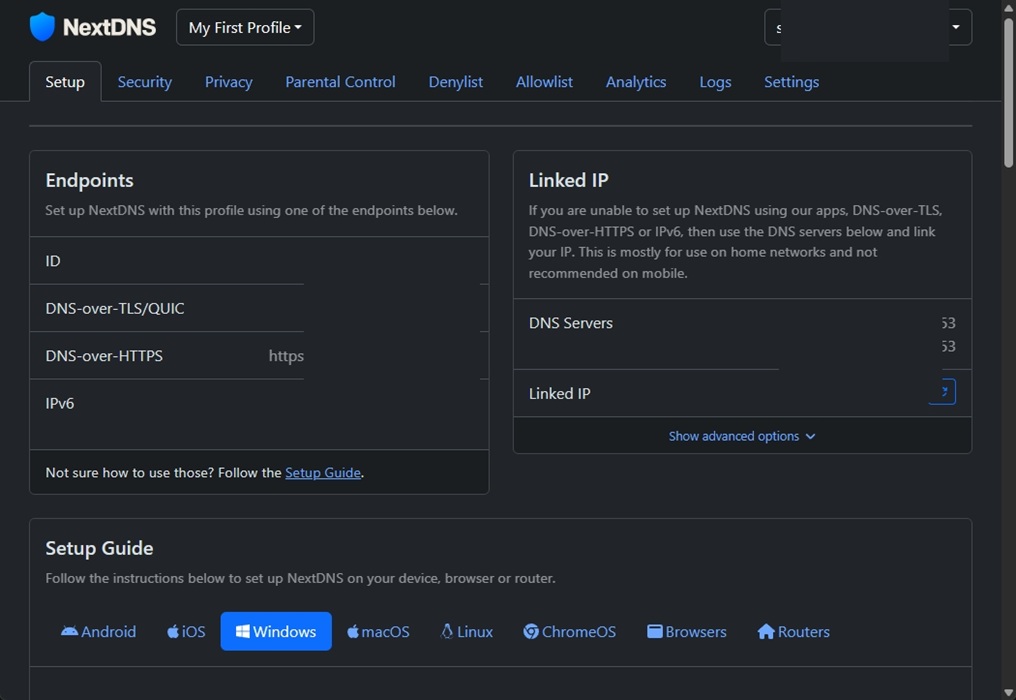Expand Show advanced options

pyautogui.click(x=742, y=435)
